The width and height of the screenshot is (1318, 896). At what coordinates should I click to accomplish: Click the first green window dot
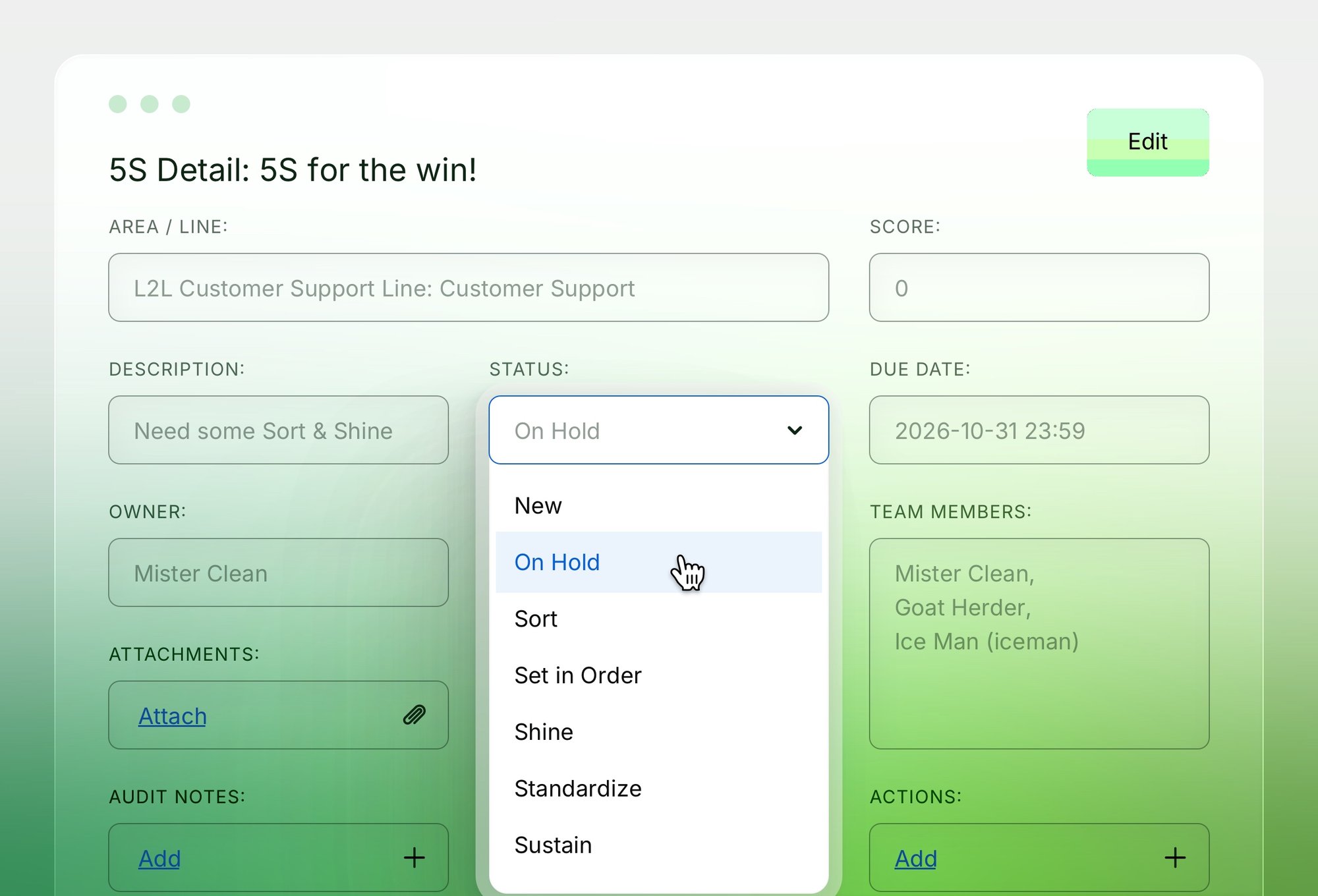pos(118,104)
